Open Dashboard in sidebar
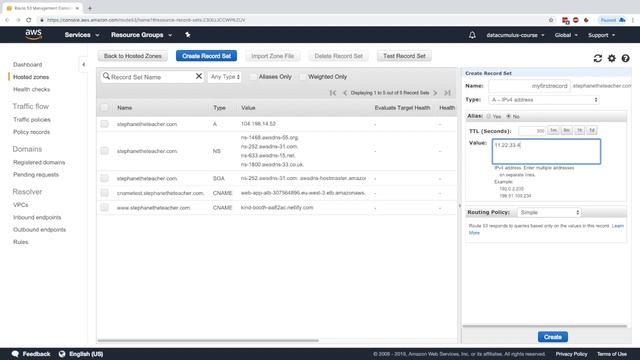 click(x=27, y=64)
